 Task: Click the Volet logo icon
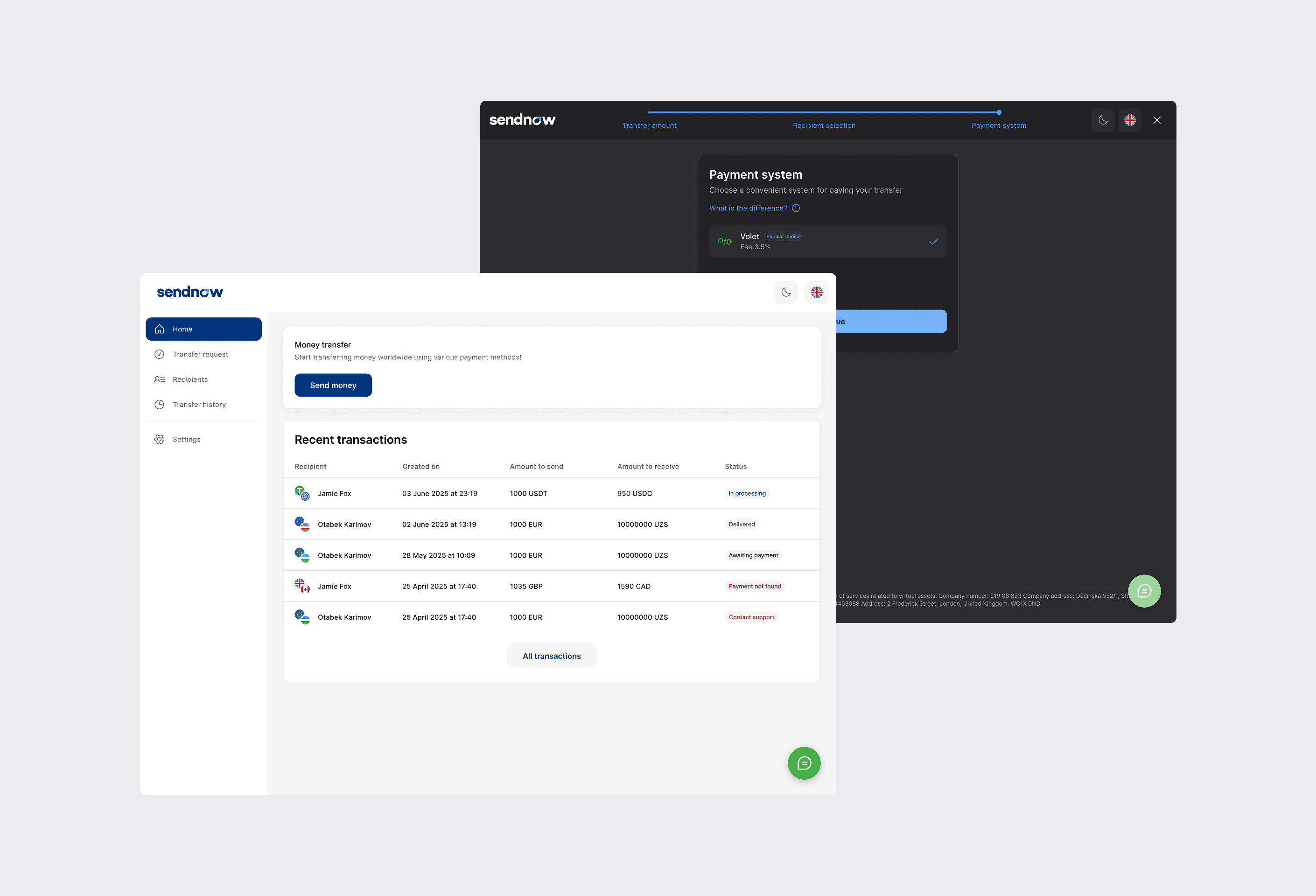(x=724, y=241)
